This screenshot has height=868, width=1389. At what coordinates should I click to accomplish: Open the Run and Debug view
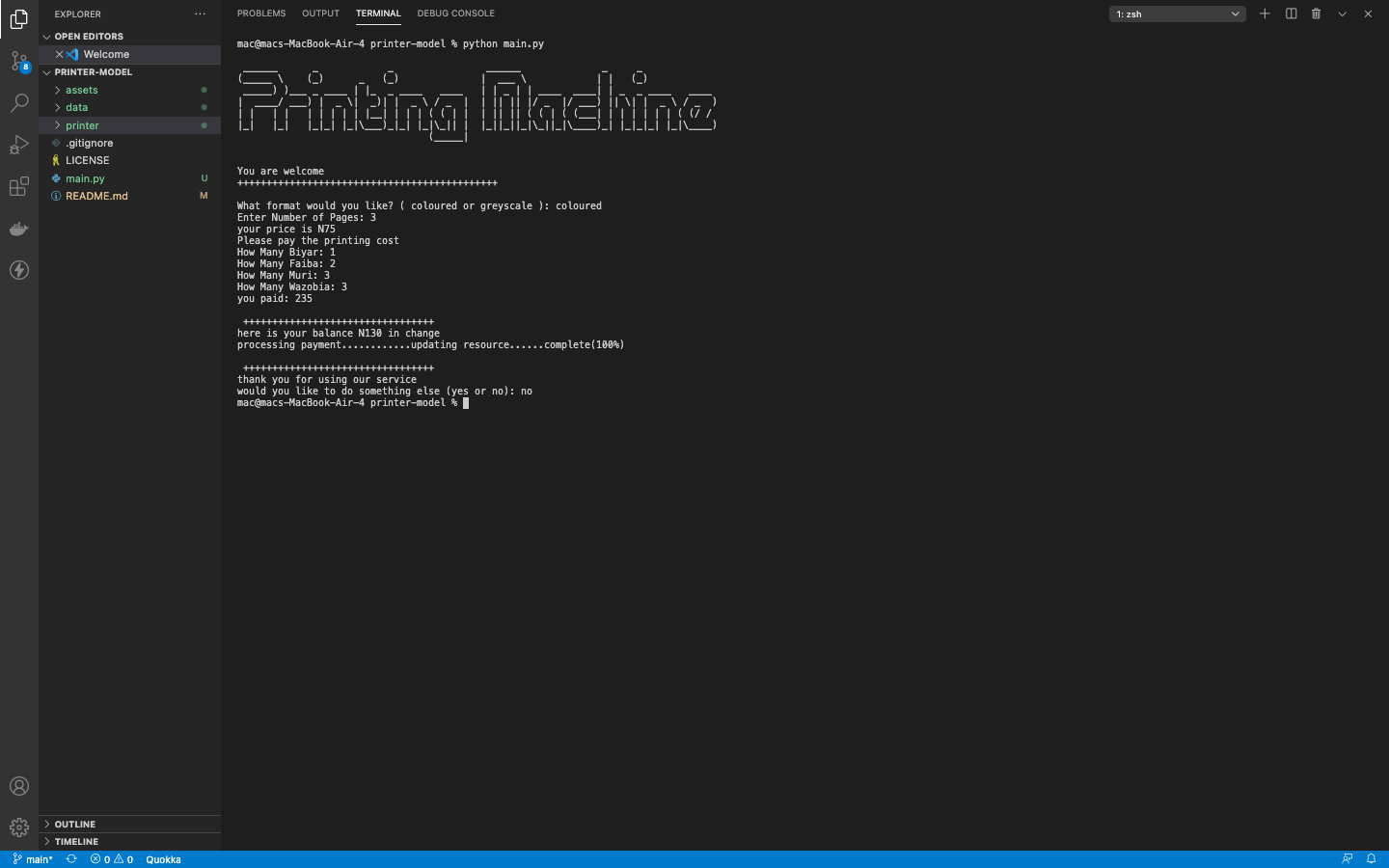click(x=19, y=146)
